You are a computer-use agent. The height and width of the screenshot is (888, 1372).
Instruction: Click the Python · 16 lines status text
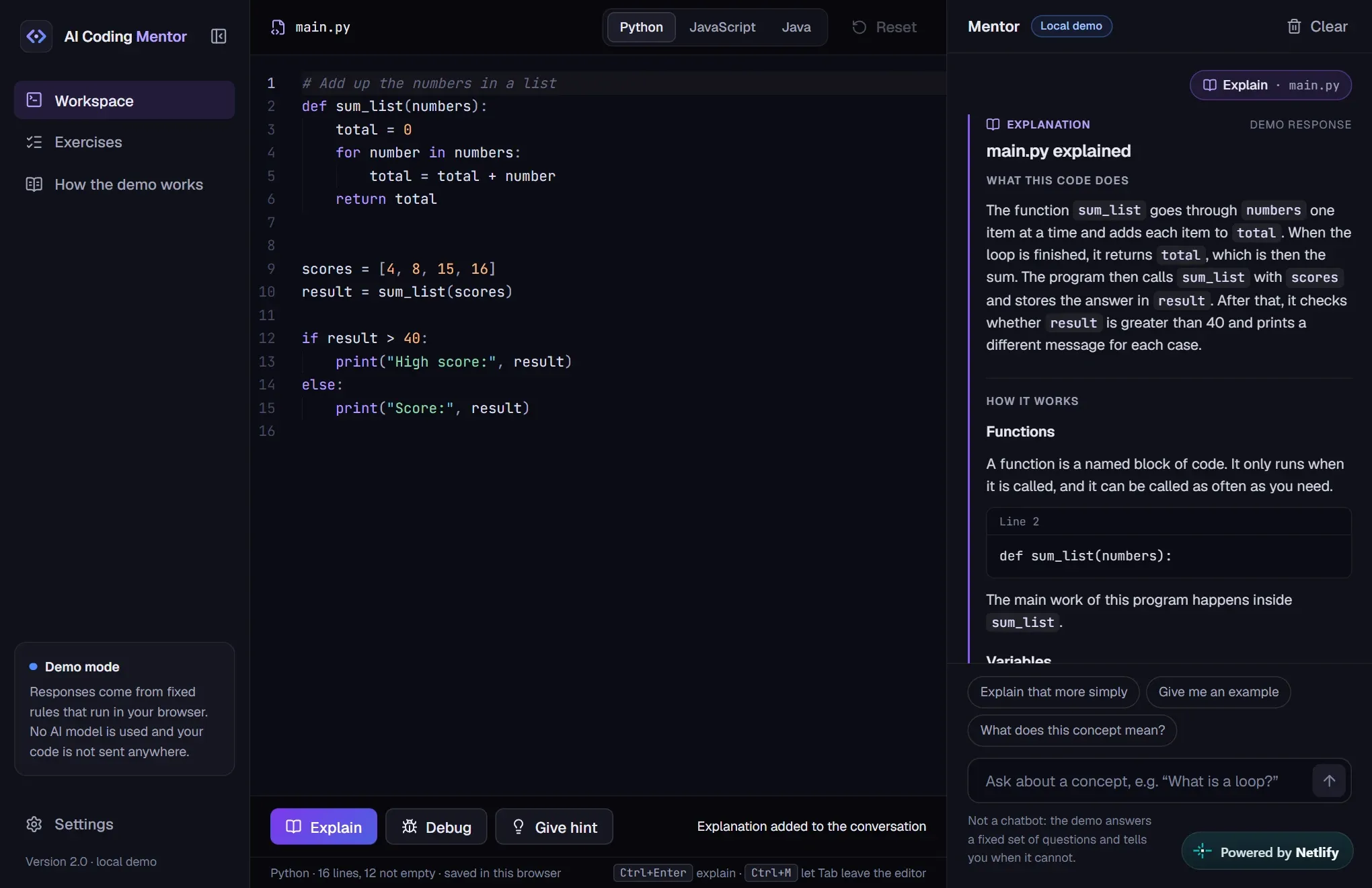click(x=415, y=873)
